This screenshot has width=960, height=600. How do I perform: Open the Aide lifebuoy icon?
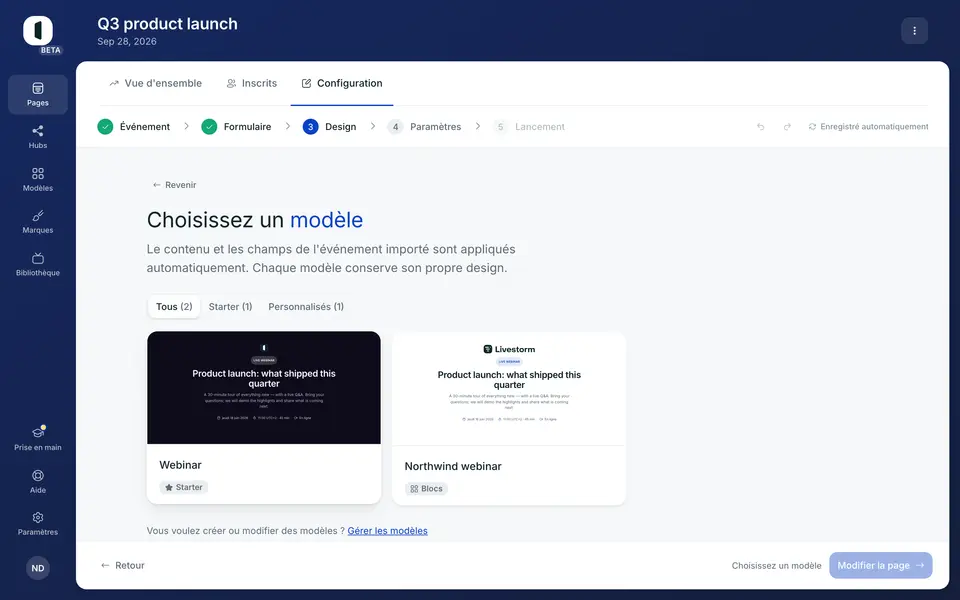tap(37, 476)
